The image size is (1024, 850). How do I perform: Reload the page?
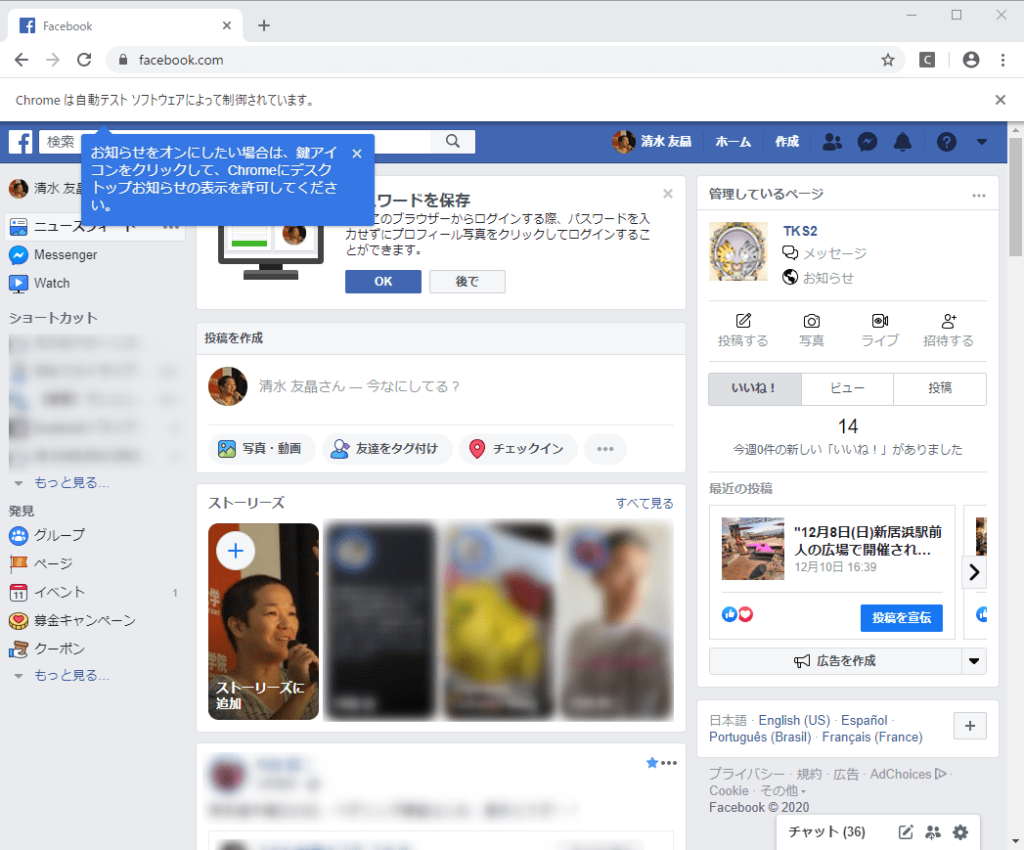click(x=84, y=60)
